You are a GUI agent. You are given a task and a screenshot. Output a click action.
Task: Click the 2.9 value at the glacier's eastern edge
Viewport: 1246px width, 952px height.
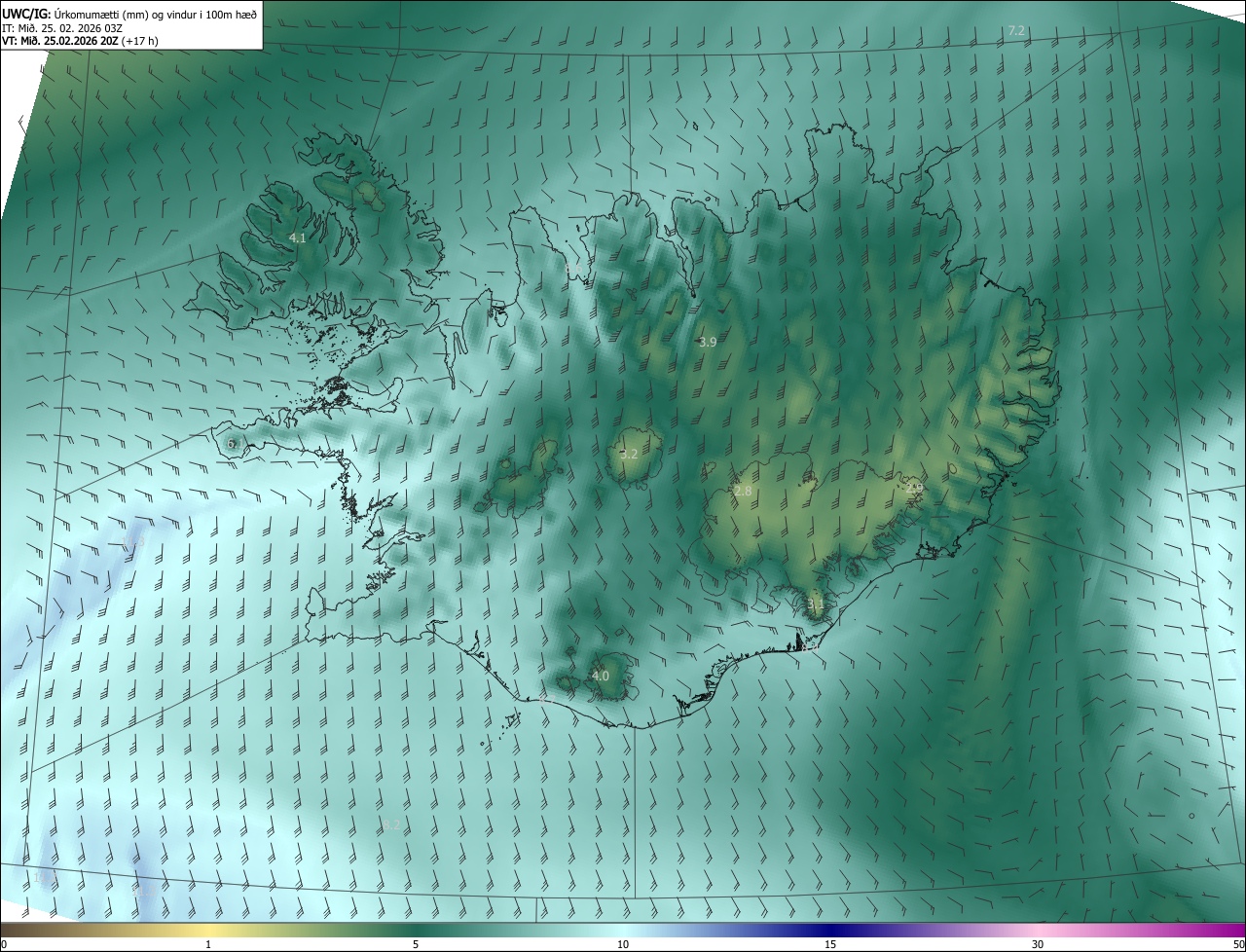[913, 488]
